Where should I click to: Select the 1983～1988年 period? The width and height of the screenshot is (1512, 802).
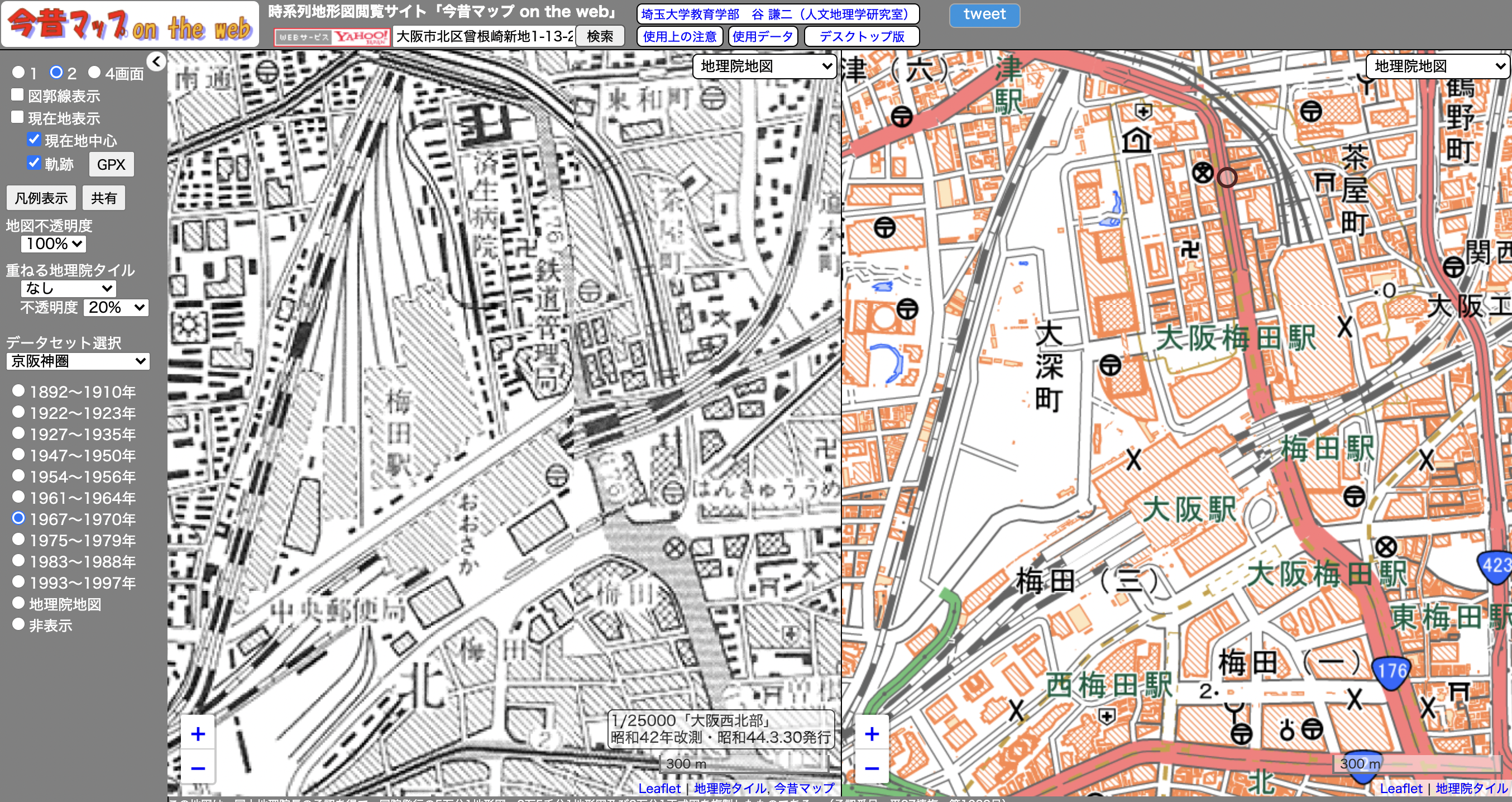(19, 561)
